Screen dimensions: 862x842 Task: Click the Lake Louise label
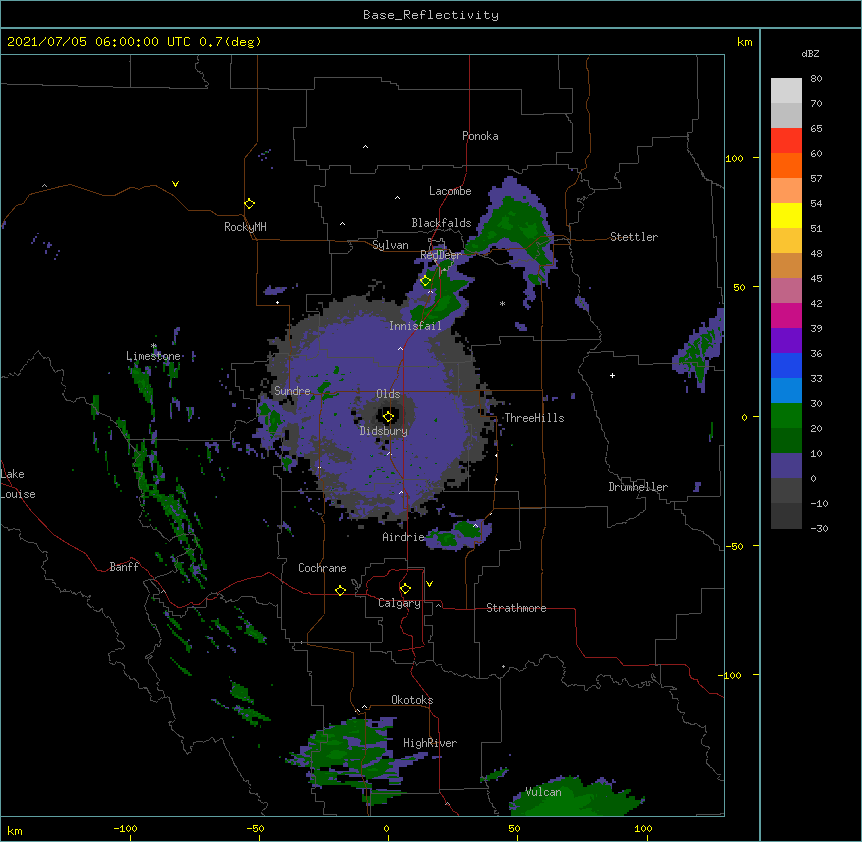[18, 484]
